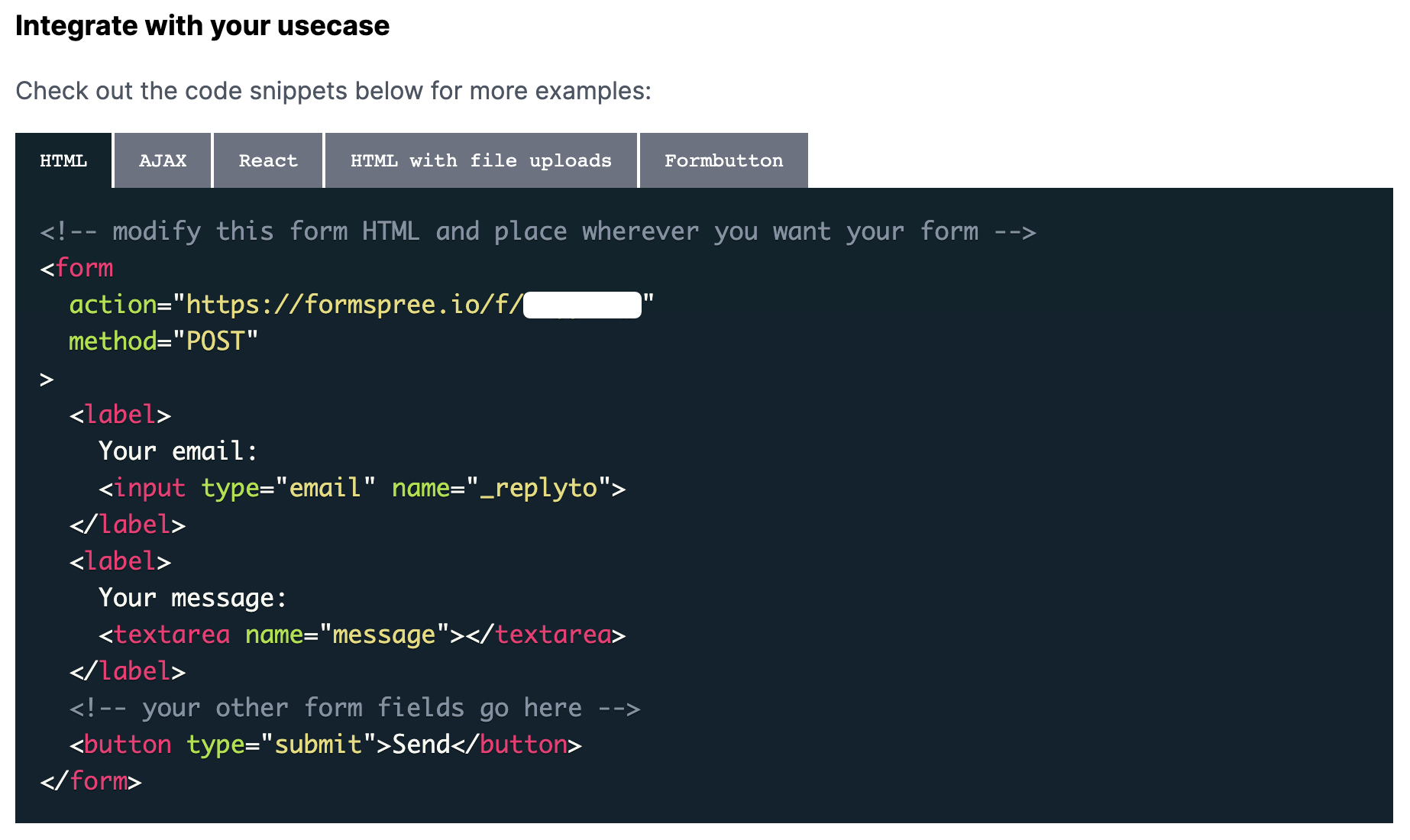The width and height of the screenshot is (1410, 840).
Task: Click the Send submit button text
Action: click(x=419, y=744)
